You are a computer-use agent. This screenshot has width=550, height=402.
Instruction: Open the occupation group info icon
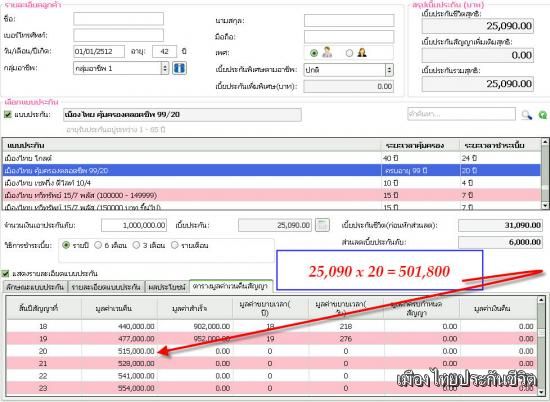pos(179,68)
